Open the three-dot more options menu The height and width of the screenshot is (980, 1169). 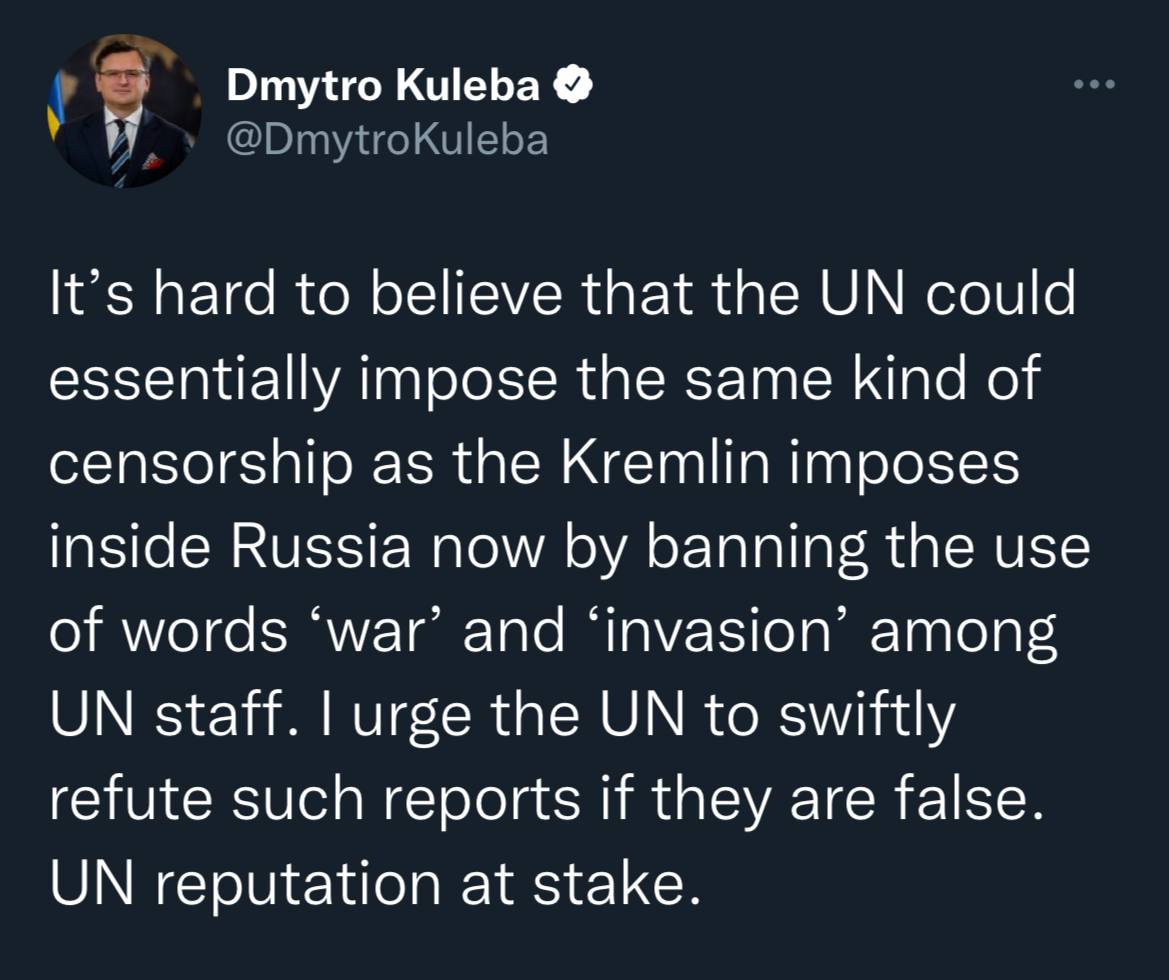[x=1093, y=85]
